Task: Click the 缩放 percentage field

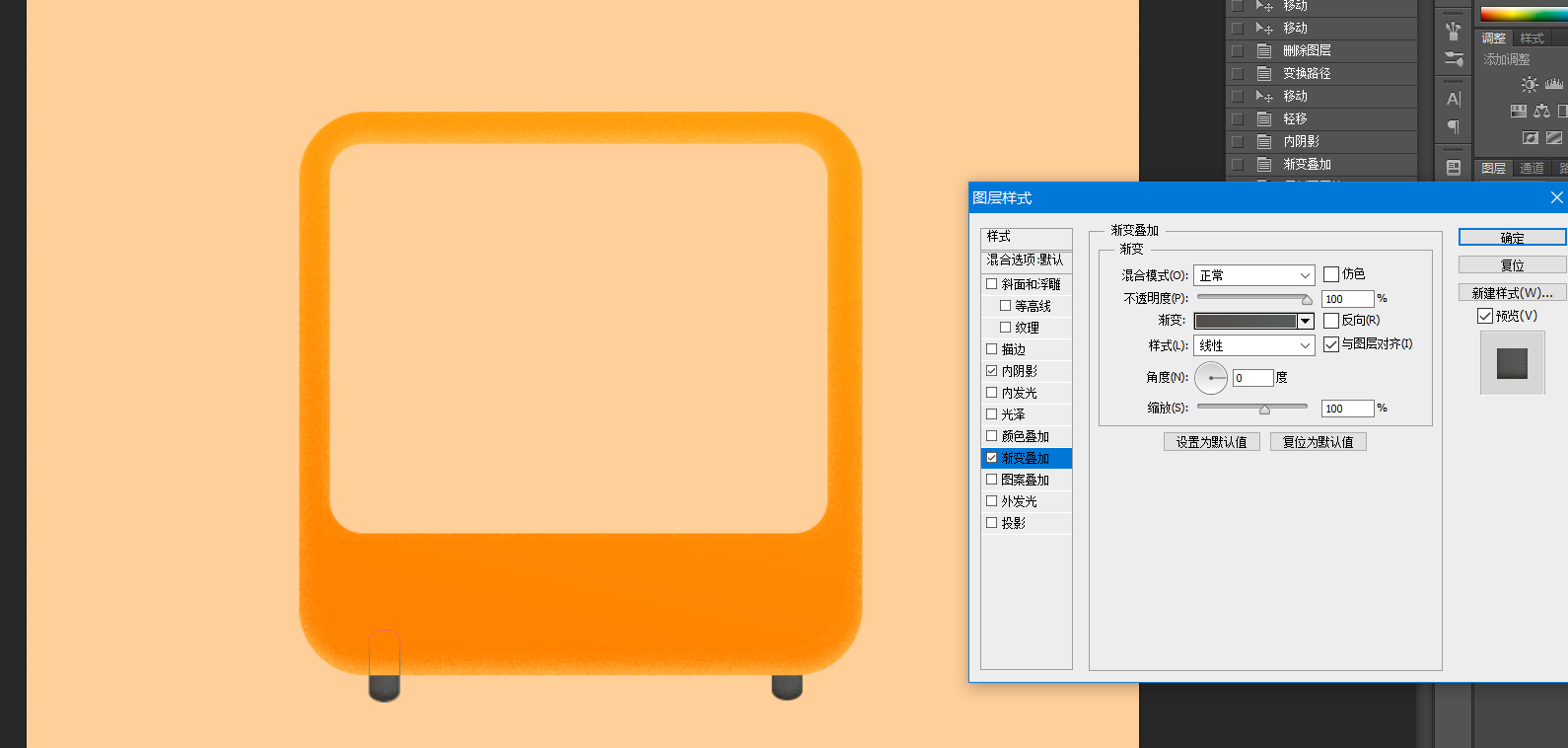Action: pyautogui.click(x=1347, y=409)
